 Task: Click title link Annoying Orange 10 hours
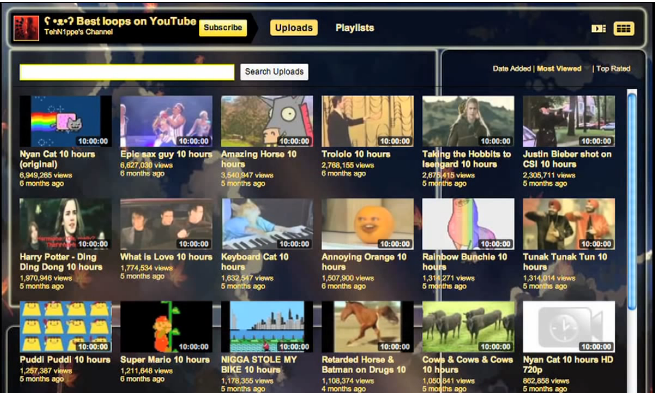click(364, 262)
